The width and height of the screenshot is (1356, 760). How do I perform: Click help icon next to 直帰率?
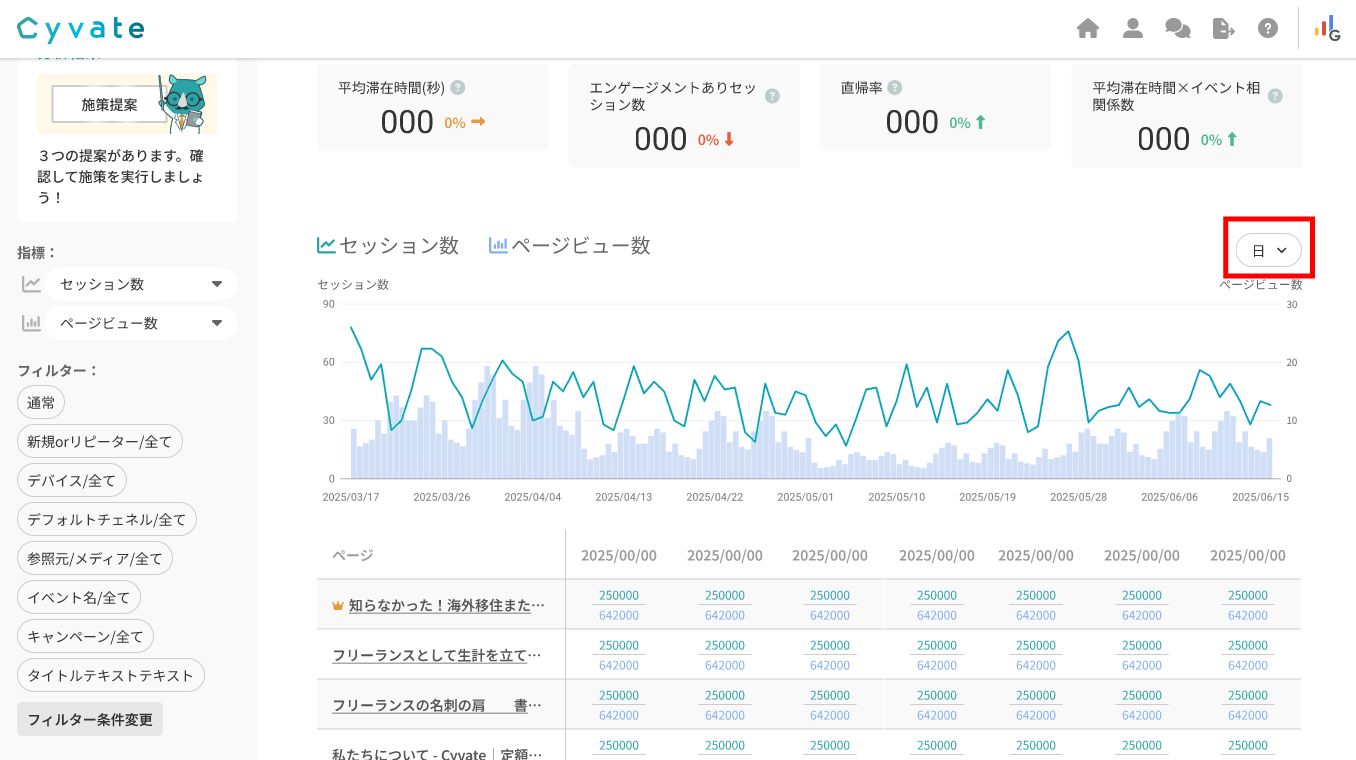tap(895, 88)
